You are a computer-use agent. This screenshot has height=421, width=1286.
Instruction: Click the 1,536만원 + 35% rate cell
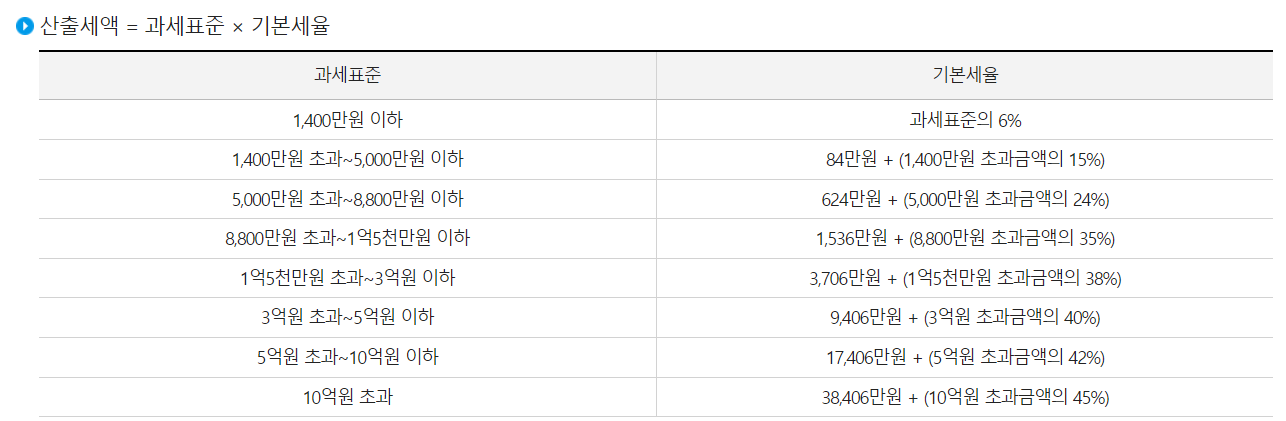(965, 238)
